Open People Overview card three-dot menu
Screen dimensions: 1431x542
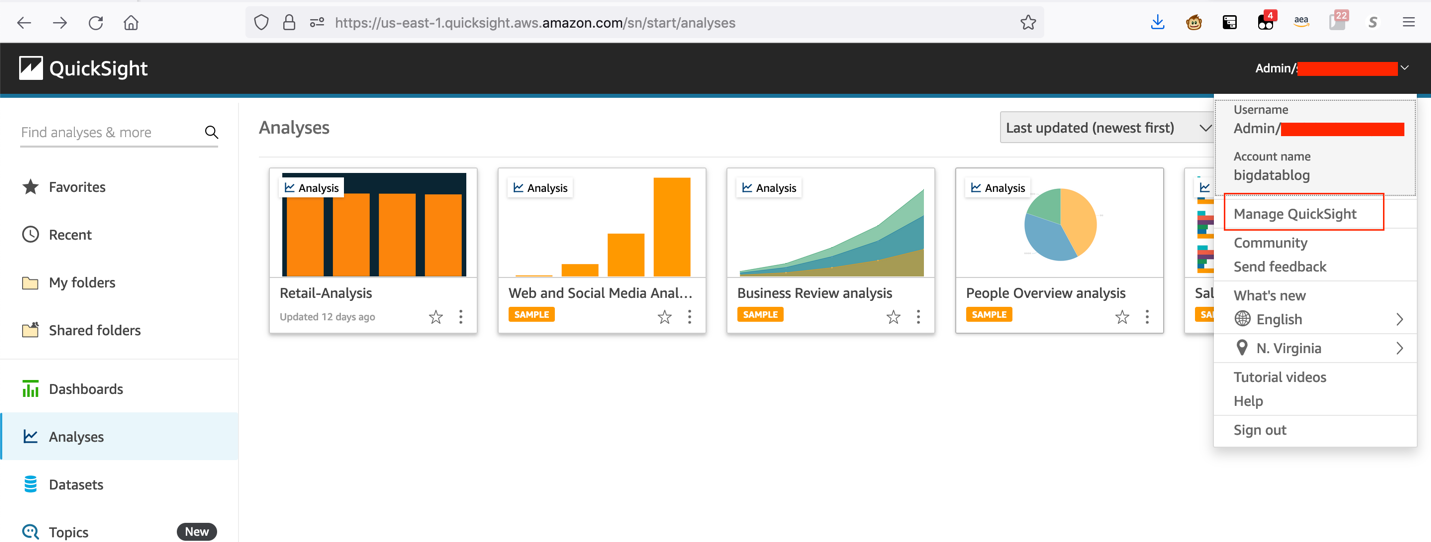coord(1147,317)
